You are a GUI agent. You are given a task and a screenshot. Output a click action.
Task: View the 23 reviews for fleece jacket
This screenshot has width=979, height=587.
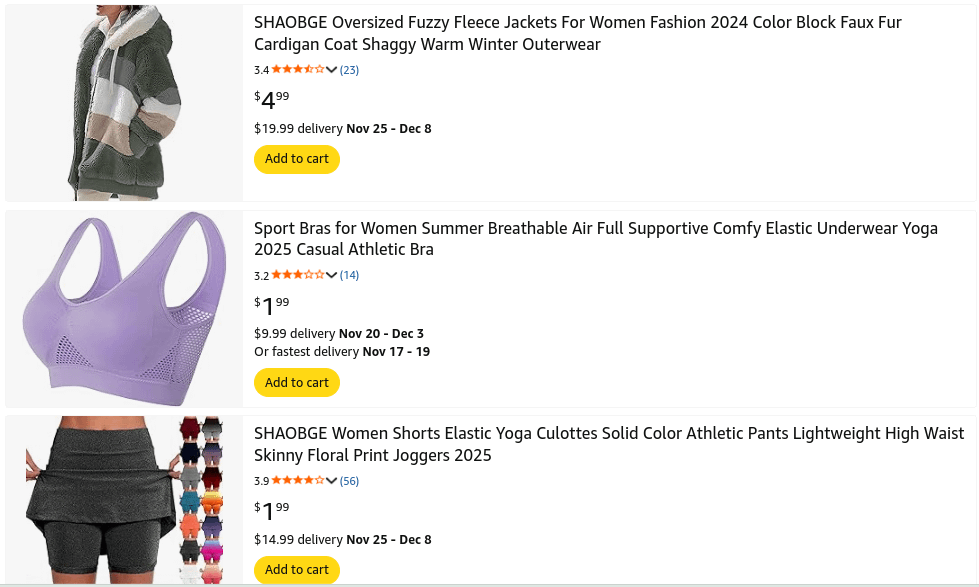coord(349,70)
